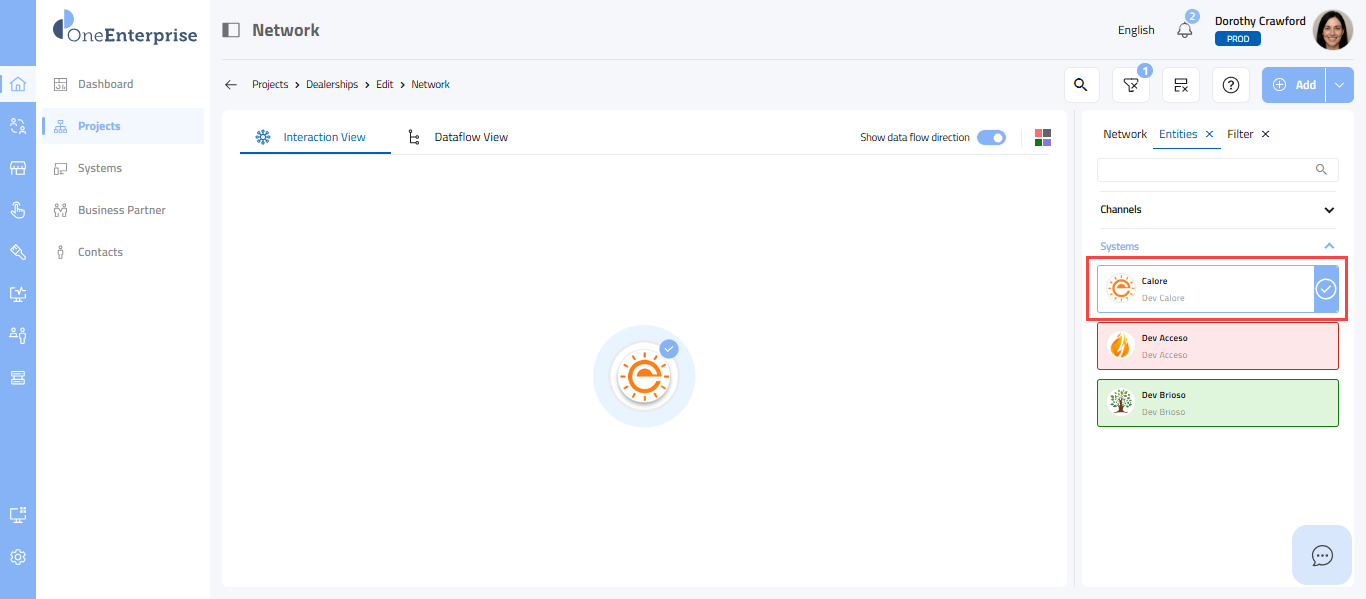Open the help question mark button

1231,85
